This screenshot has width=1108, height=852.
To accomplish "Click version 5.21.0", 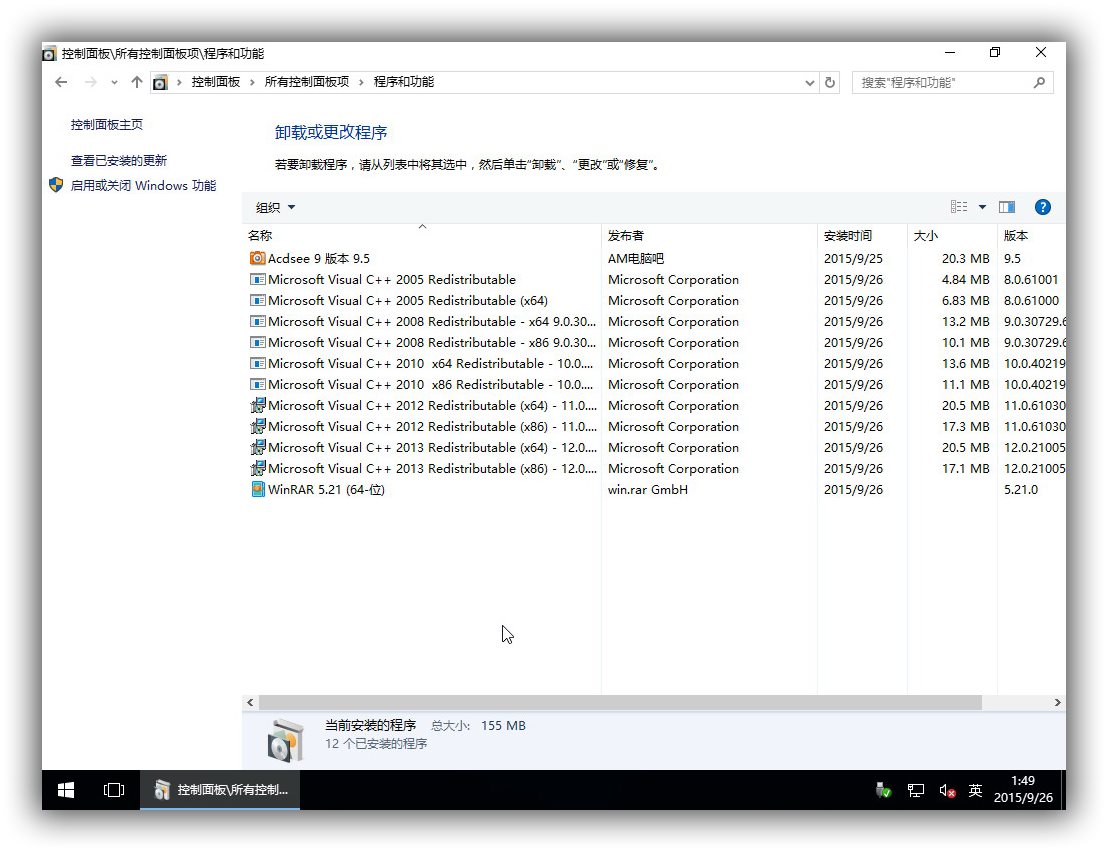I will coord(1020,490).
